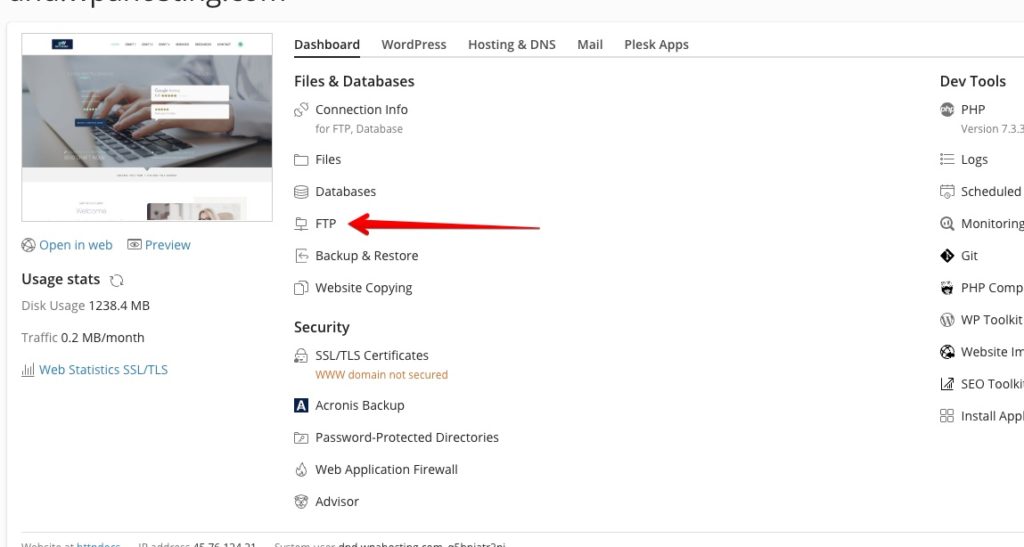This screenshot has width=1024, height=547.
Task: Click the Advisor icon
Action: click(300, 501)
